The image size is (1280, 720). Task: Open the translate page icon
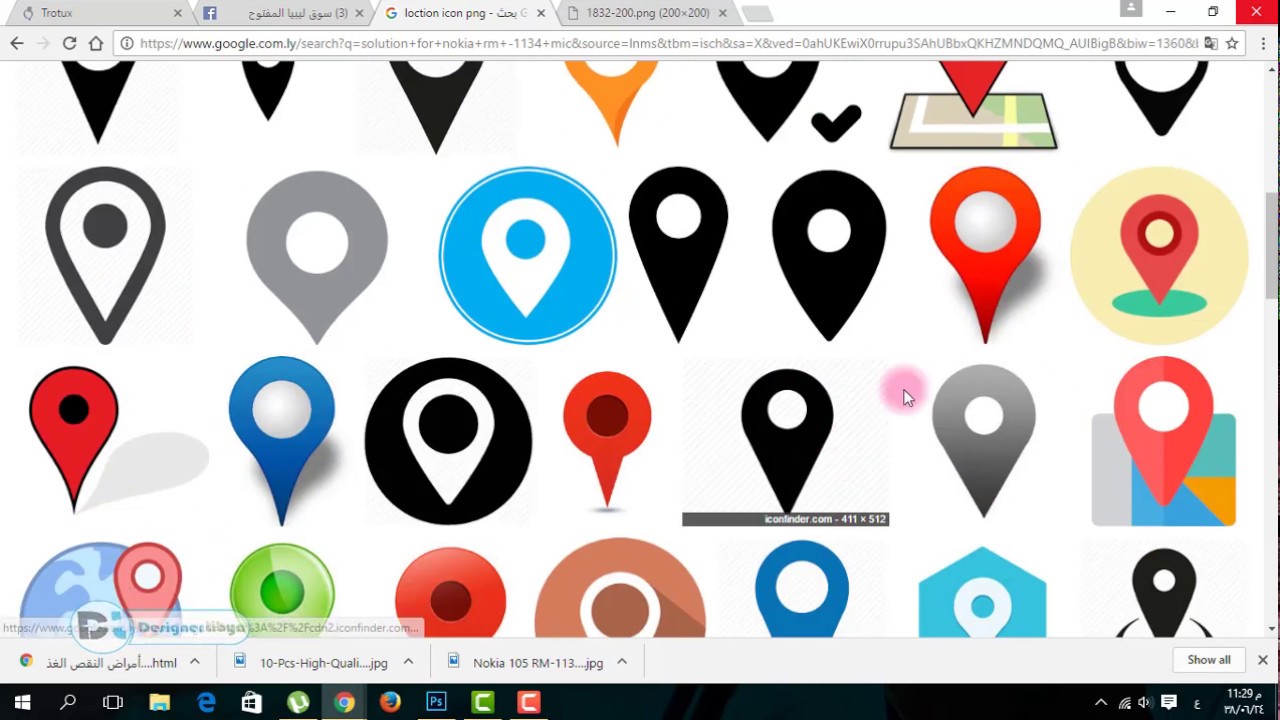coord(1210,43)
